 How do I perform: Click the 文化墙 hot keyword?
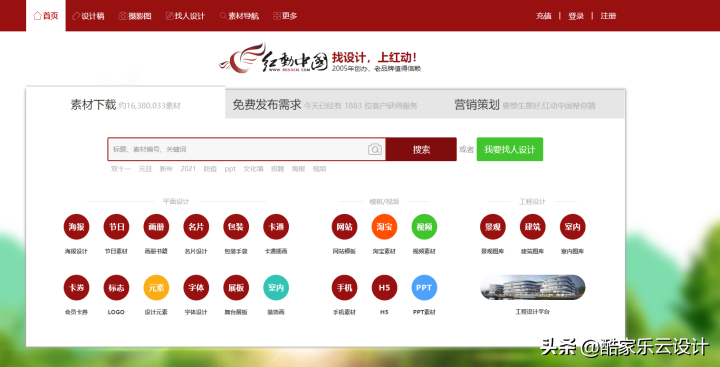[x=253, y=169]
